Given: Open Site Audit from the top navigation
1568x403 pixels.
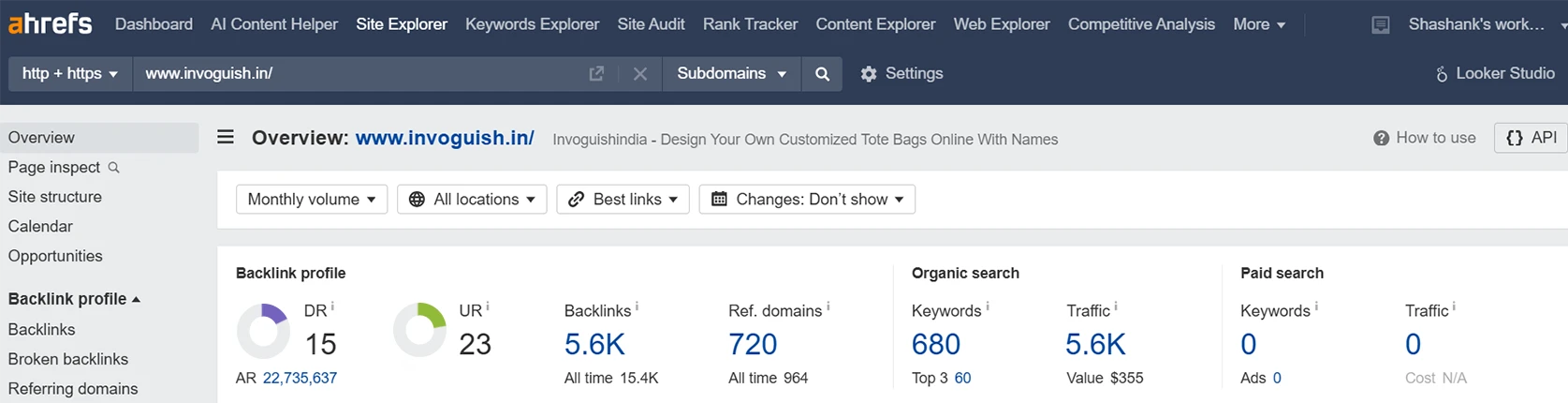Looking at the screenshot, I should pos(651,24).
